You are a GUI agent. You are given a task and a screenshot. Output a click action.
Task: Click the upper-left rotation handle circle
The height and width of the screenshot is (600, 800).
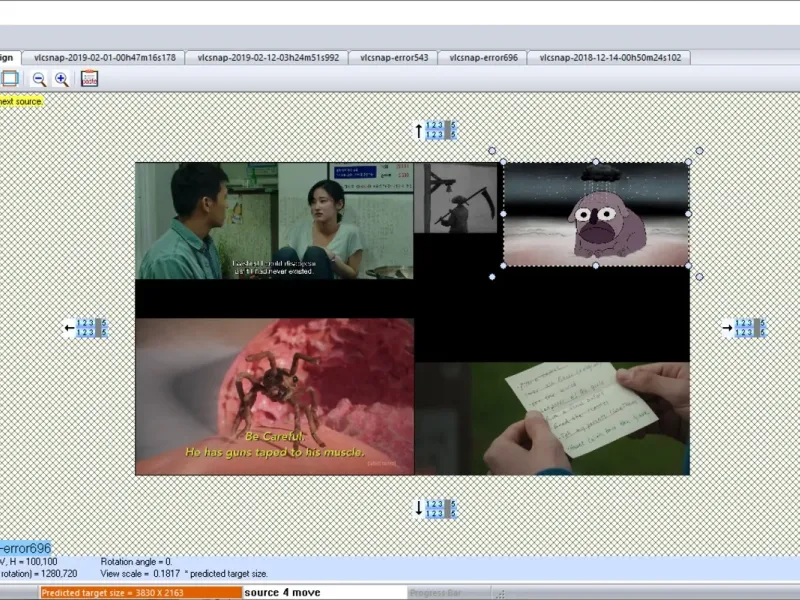(492, 151)
